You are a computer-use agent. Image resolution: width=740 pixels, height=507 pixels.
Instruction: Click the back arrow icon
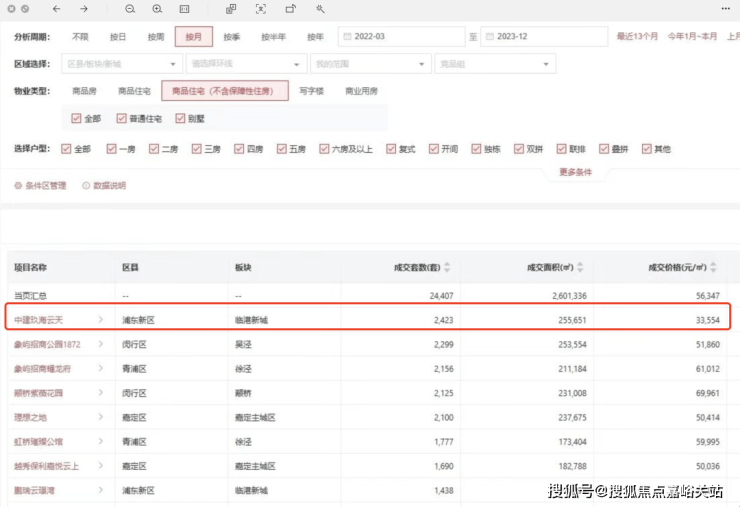(x=57, y=9)
